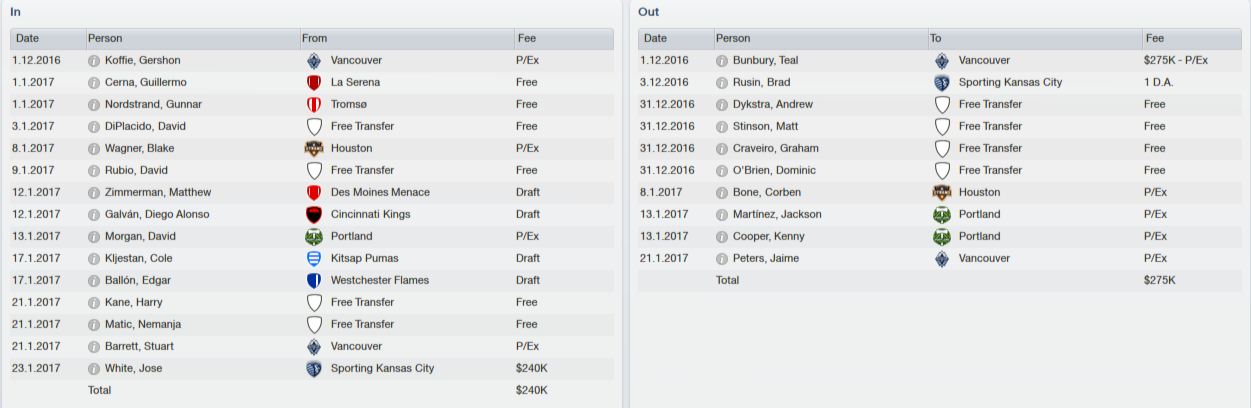Click Portland badge in Martínez, Jackson row
Screen dimensions: 1251x408
coord(941,215)
